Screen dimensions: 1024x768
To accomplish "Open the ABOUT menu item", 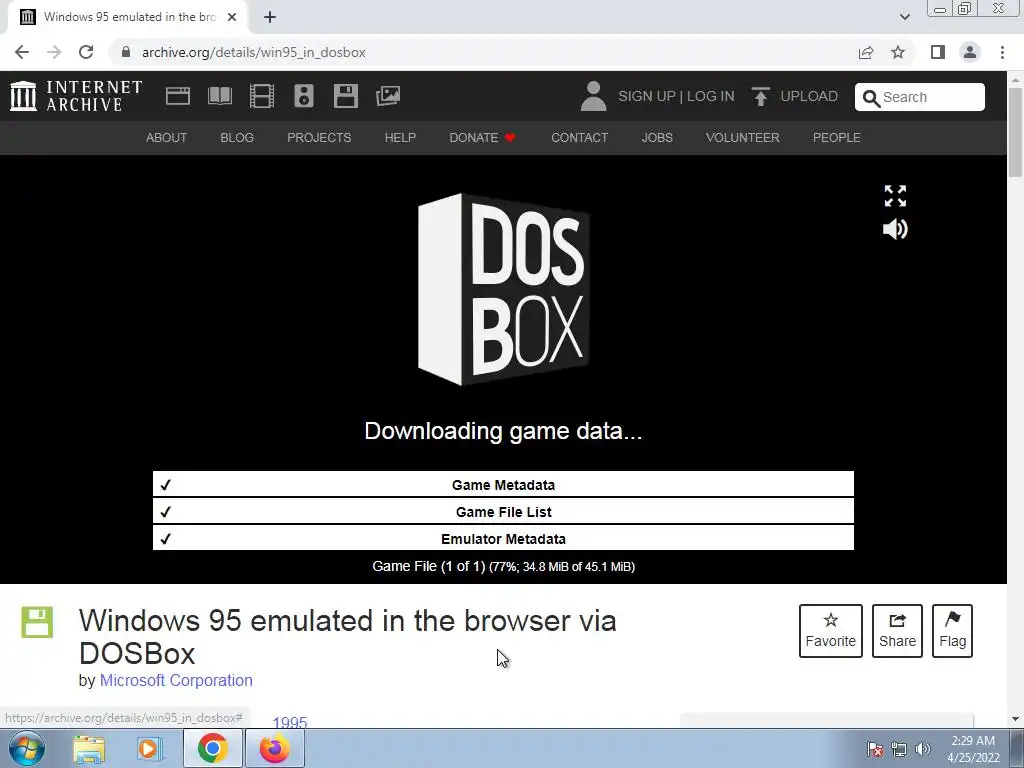I will 167,138.
